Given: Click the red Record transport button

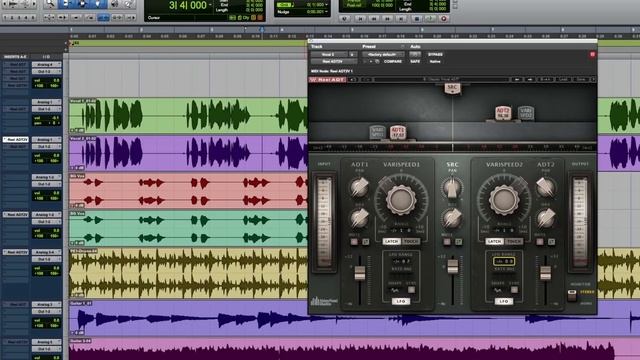Looking at the screenshot, I should coord(444,19).
